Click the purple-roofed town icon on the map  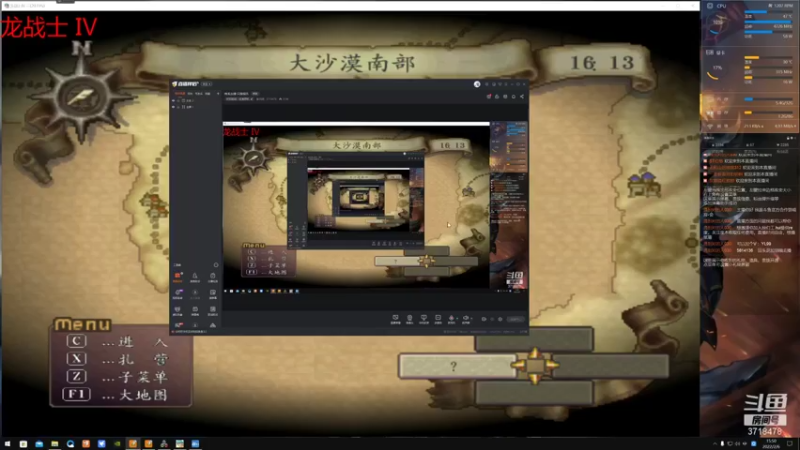644,185
